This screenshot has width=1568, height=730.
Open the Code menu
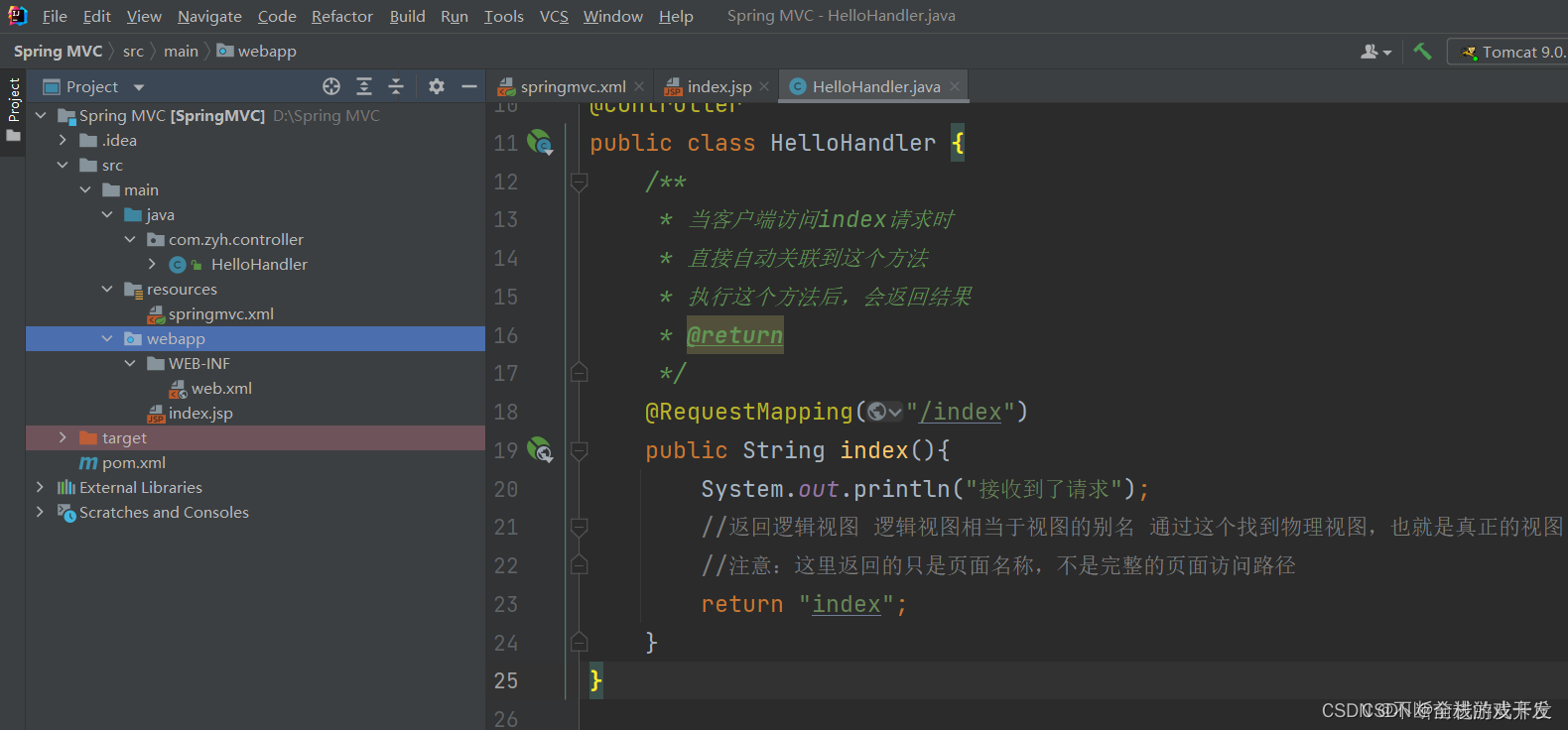click(277, 17)
